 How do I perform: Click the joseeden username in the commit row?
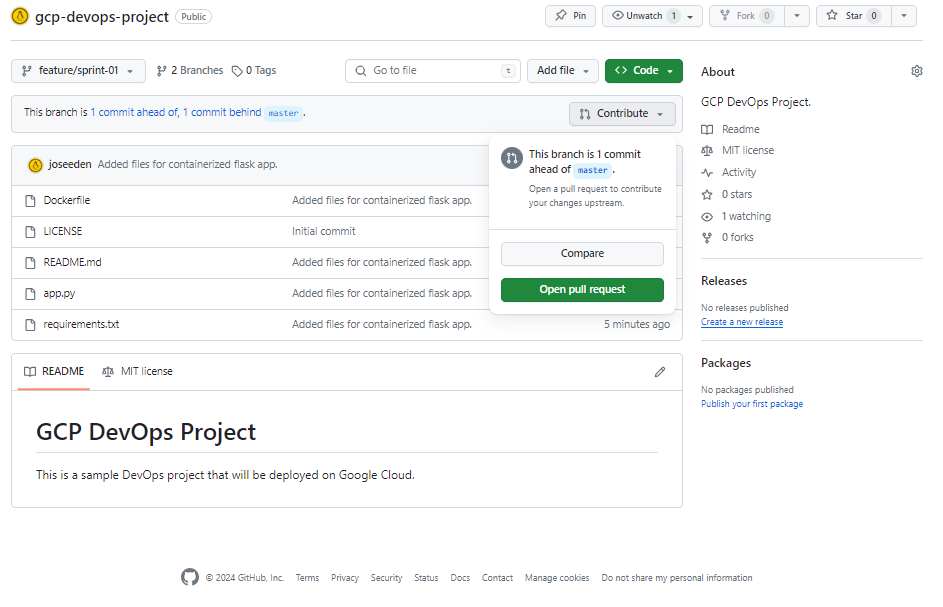(x=70, y=164)
